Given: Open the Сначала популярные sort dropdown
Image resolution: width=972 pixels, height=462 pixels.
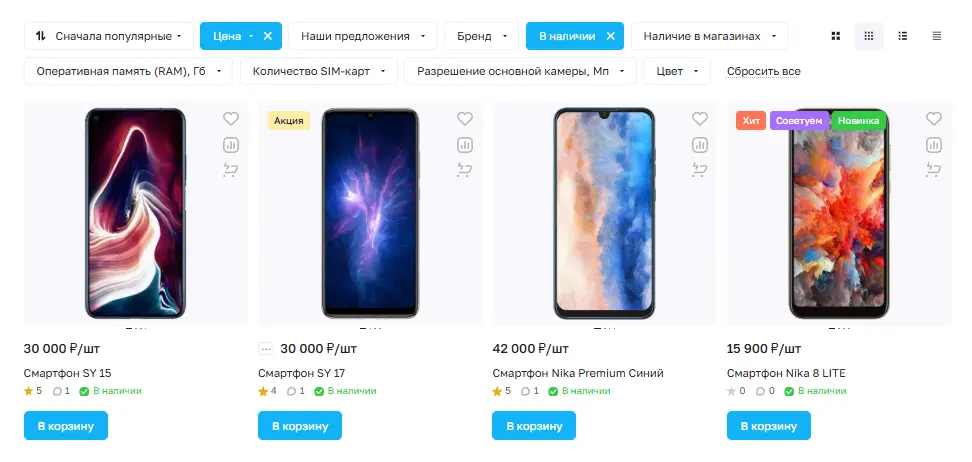Looking at the screenshot, I should click(x=109, y=36).
